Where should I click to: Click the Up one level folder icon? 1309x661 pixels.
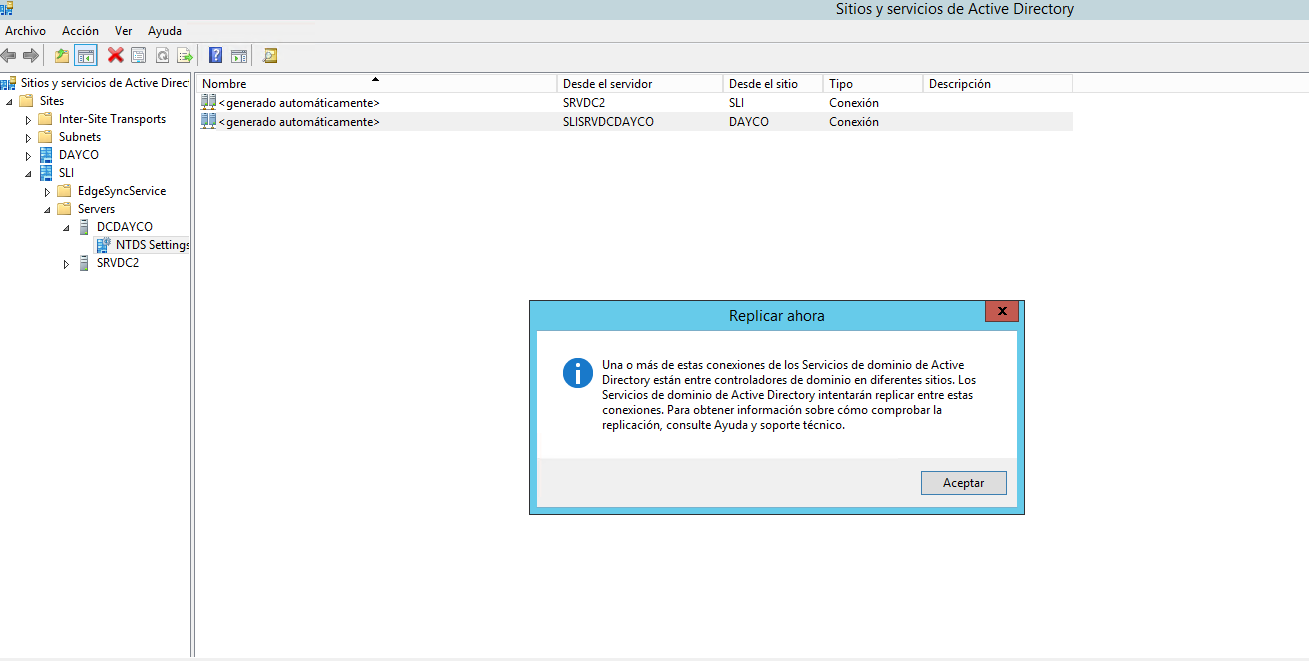coord(62,56)
